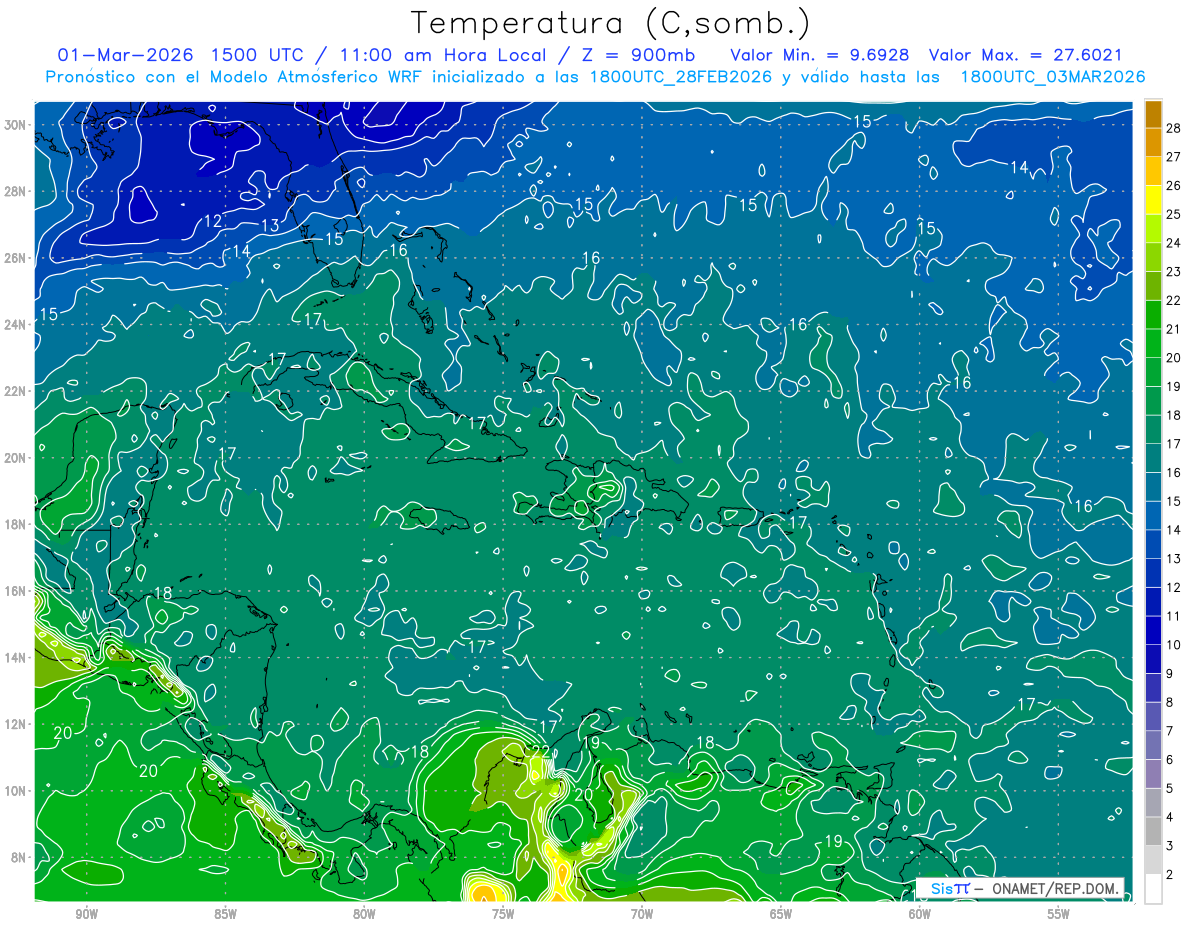Click the contour label 13 near Florida
Image resolution: width=1200 pixels, height=927 pixels.
click(x=270, y=226)
